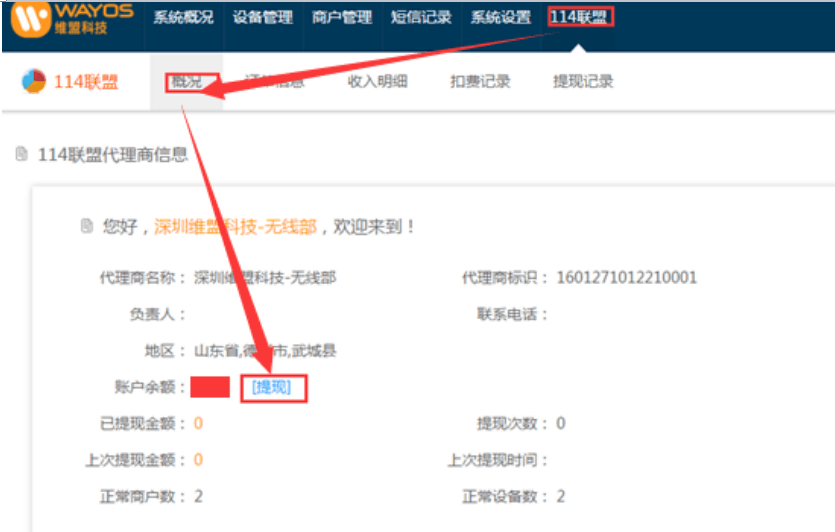The height and width of the screenshot is (532, 835).
Task: Click the 已提现金额 value 0
Action: (x=198, y=423)
